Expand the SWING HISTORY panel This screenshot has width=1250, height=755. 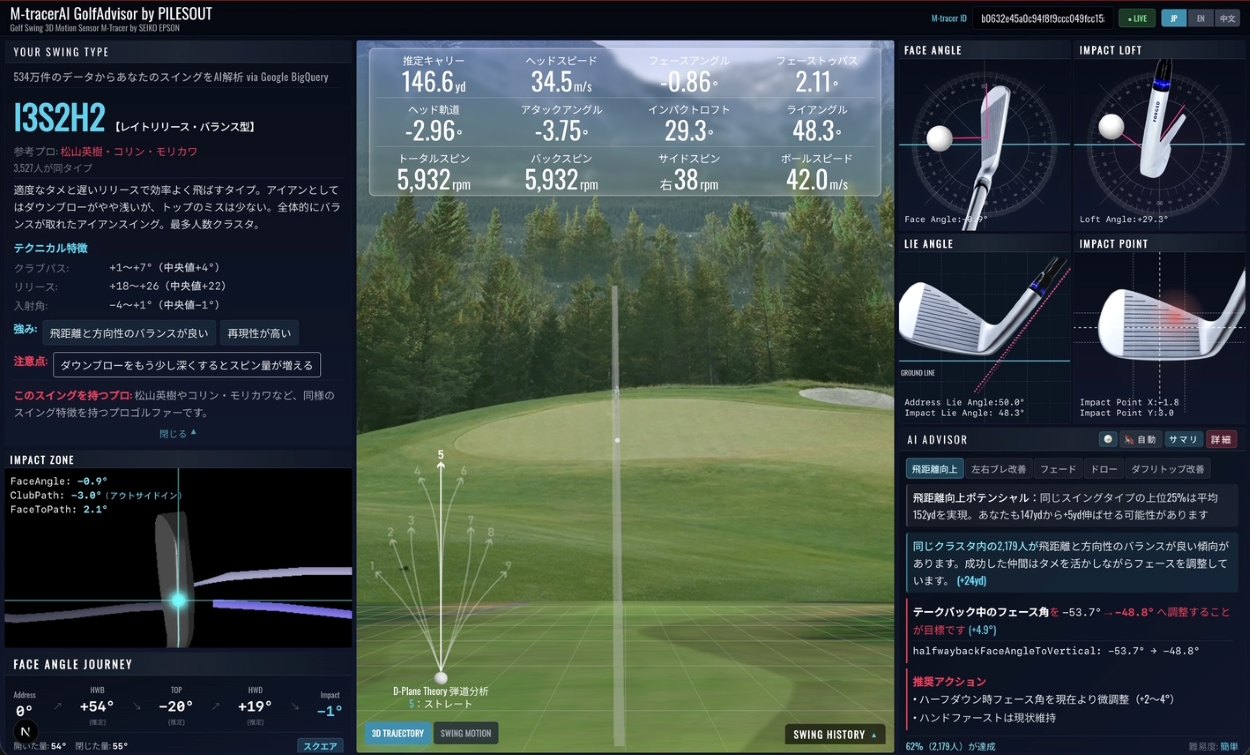point(835,735)
